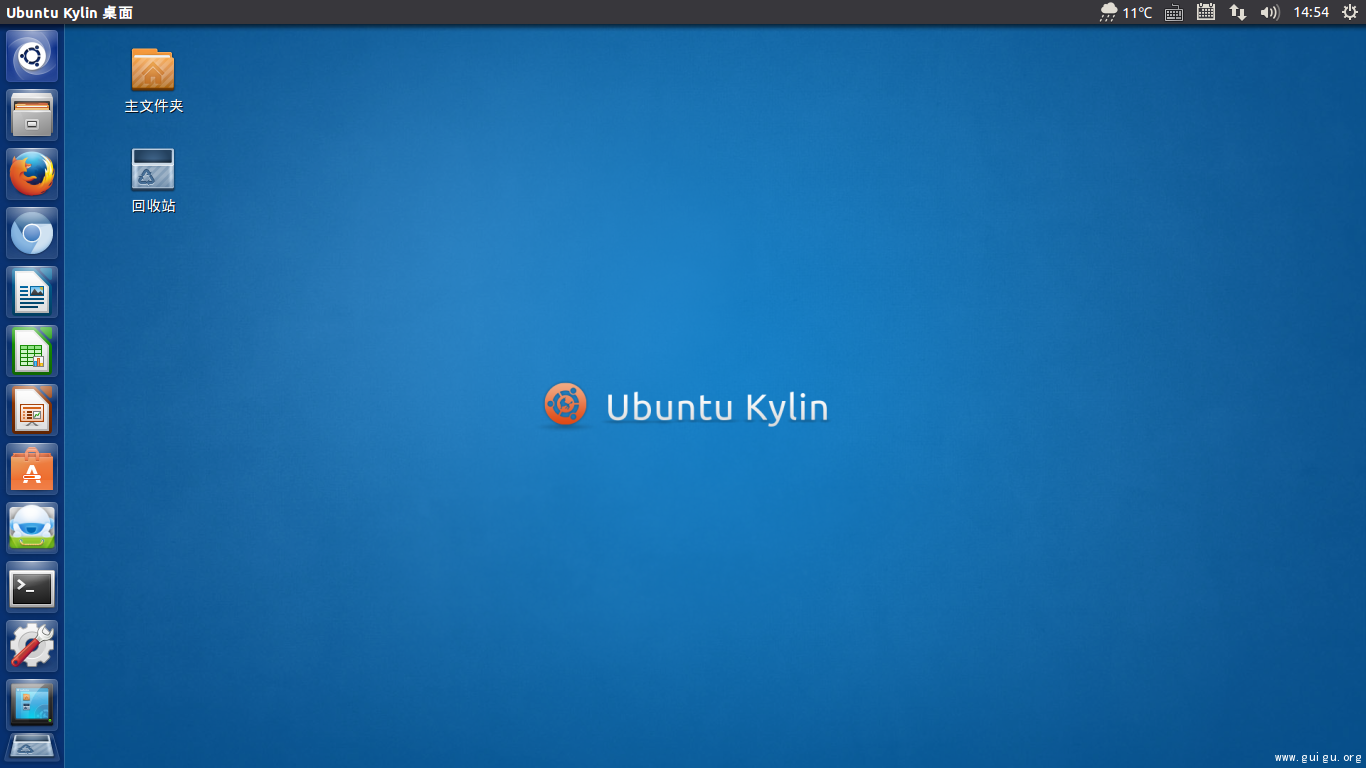Click the Ubuntu Kylin 桌面 panel title
The image size is (1366, 768).
tap(69, 12)
